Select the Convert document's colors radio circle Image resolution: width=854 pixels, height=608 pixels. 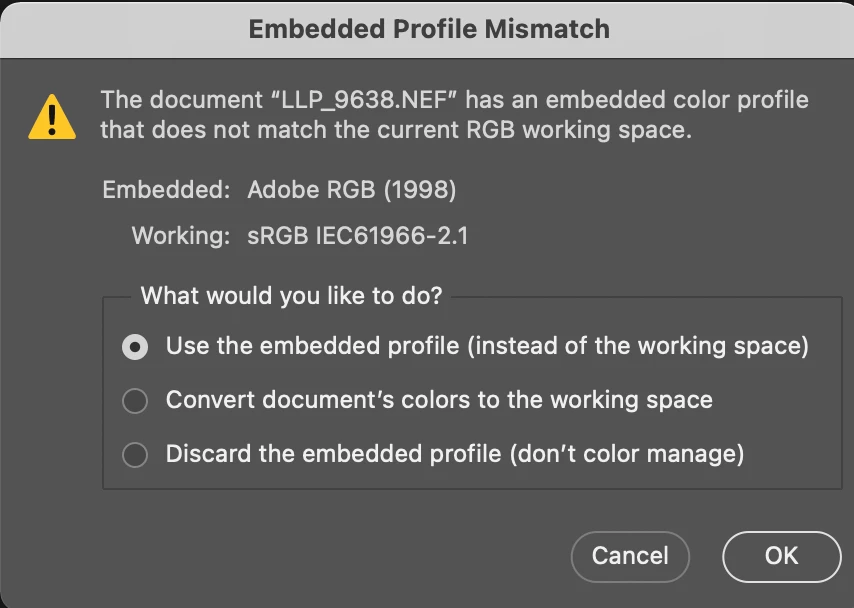coord(134,401)
